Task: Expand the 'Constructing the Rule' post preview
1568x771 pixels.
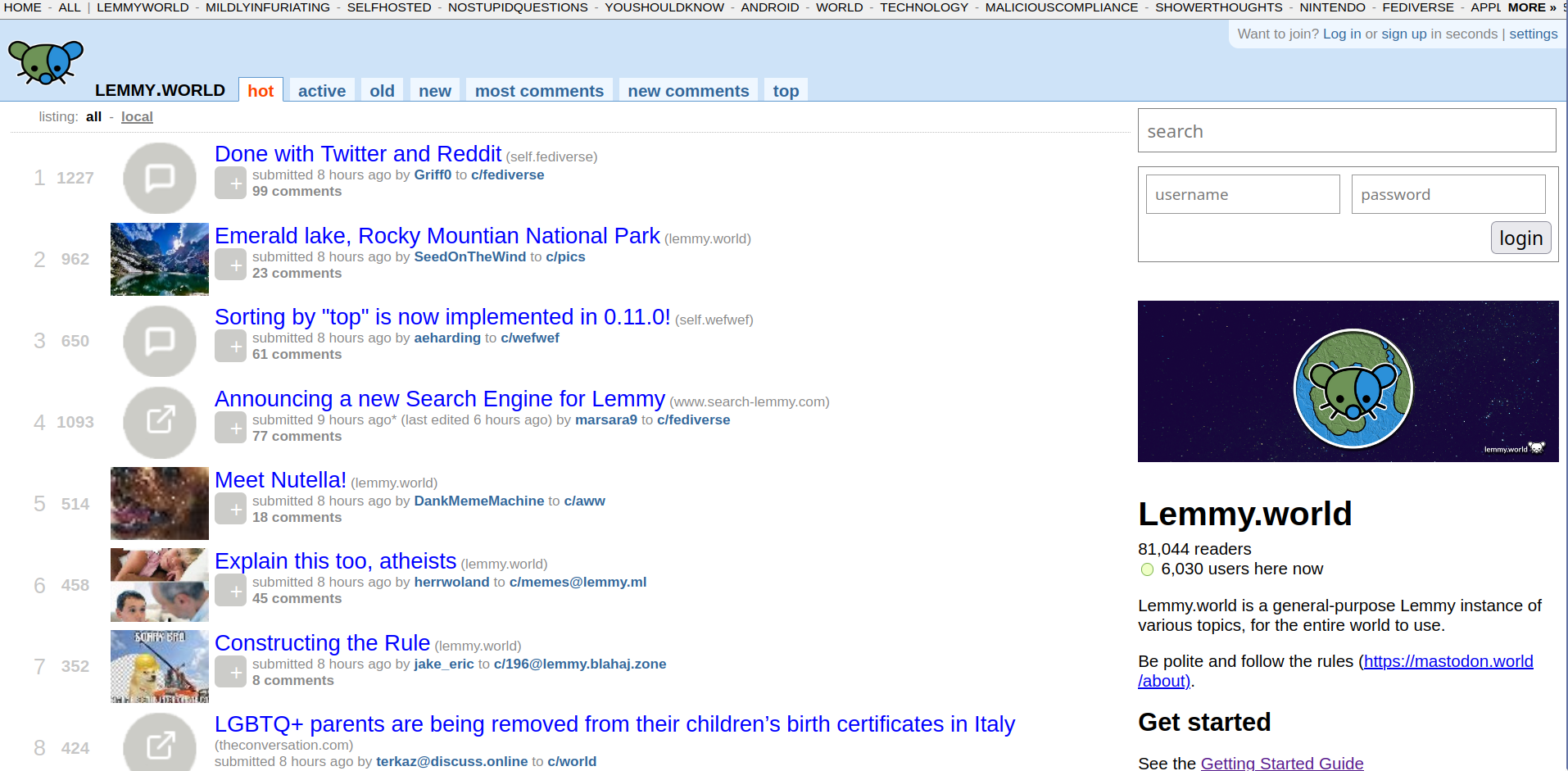Action: pyautogui.click(x=230, y=672)
